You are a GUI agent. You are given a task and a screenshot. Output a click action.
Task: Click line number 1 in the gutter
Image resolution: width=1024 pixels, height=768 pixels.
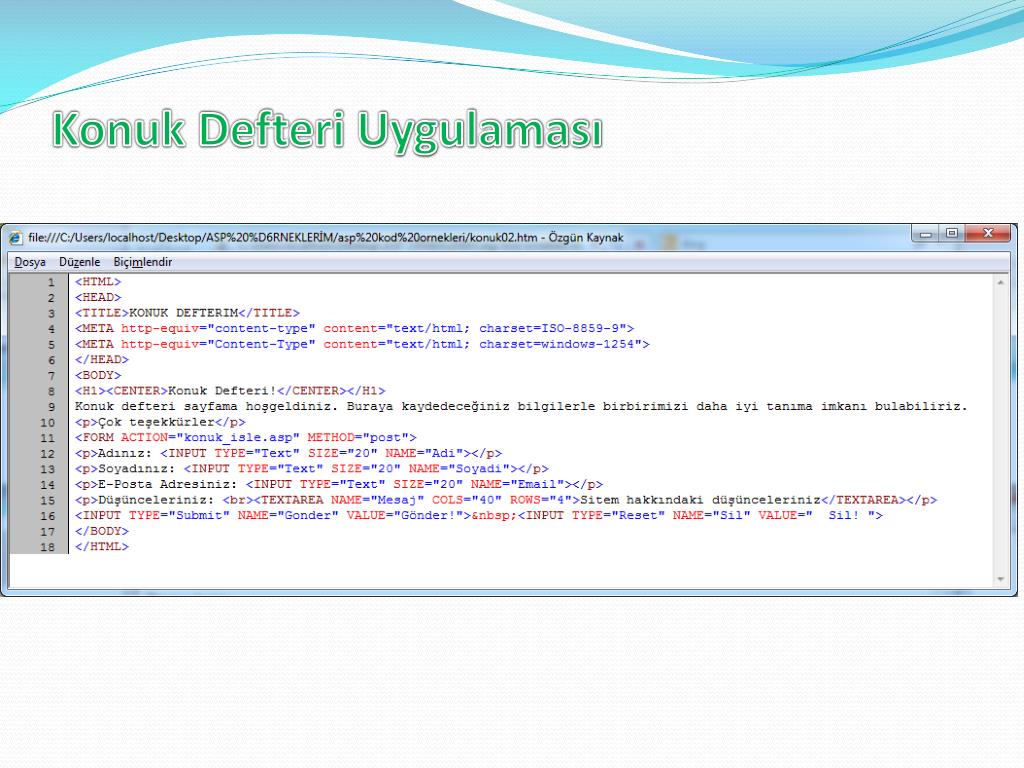pos(51,282)
